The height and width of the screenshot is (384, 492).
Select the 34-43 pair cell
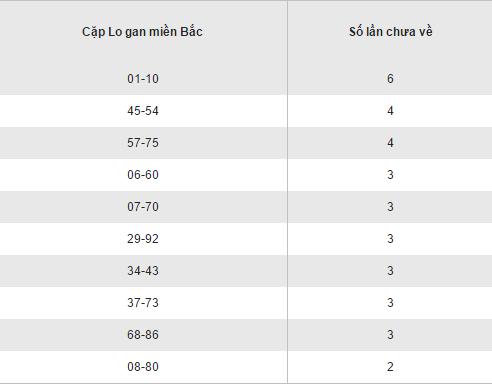[x=143, y=271]
